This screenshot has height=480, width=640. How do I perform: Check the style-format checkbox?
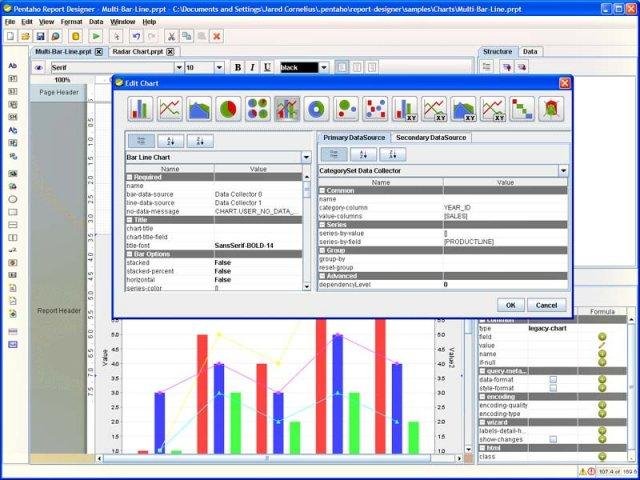(x=553, y=388)
